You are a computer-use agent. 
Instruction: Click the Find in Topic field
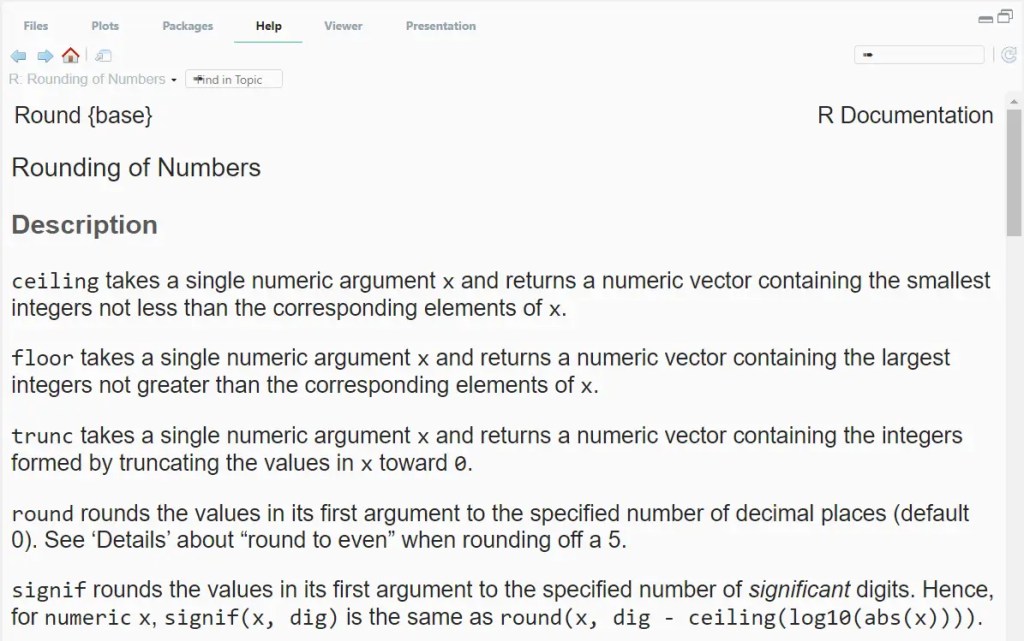tap(234, 79)
